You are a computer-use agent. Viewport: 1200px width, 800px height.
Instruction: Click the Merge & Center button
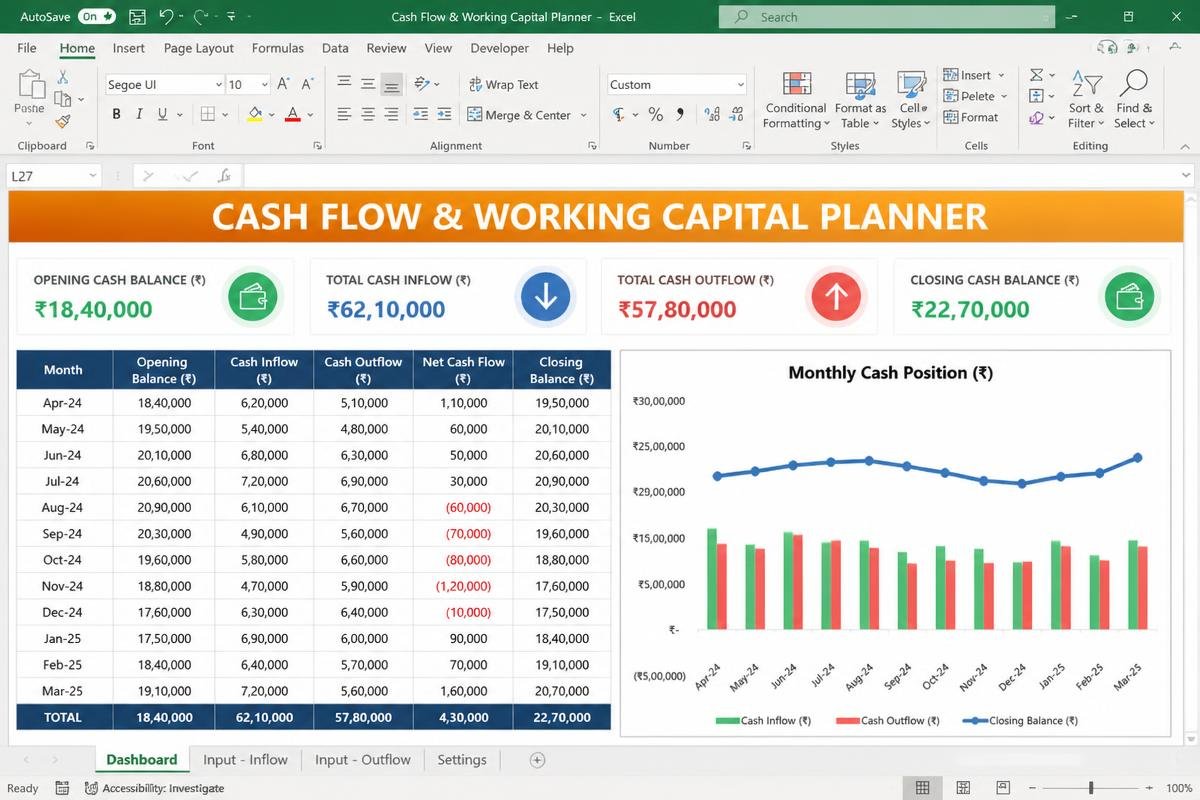(527, 115)
